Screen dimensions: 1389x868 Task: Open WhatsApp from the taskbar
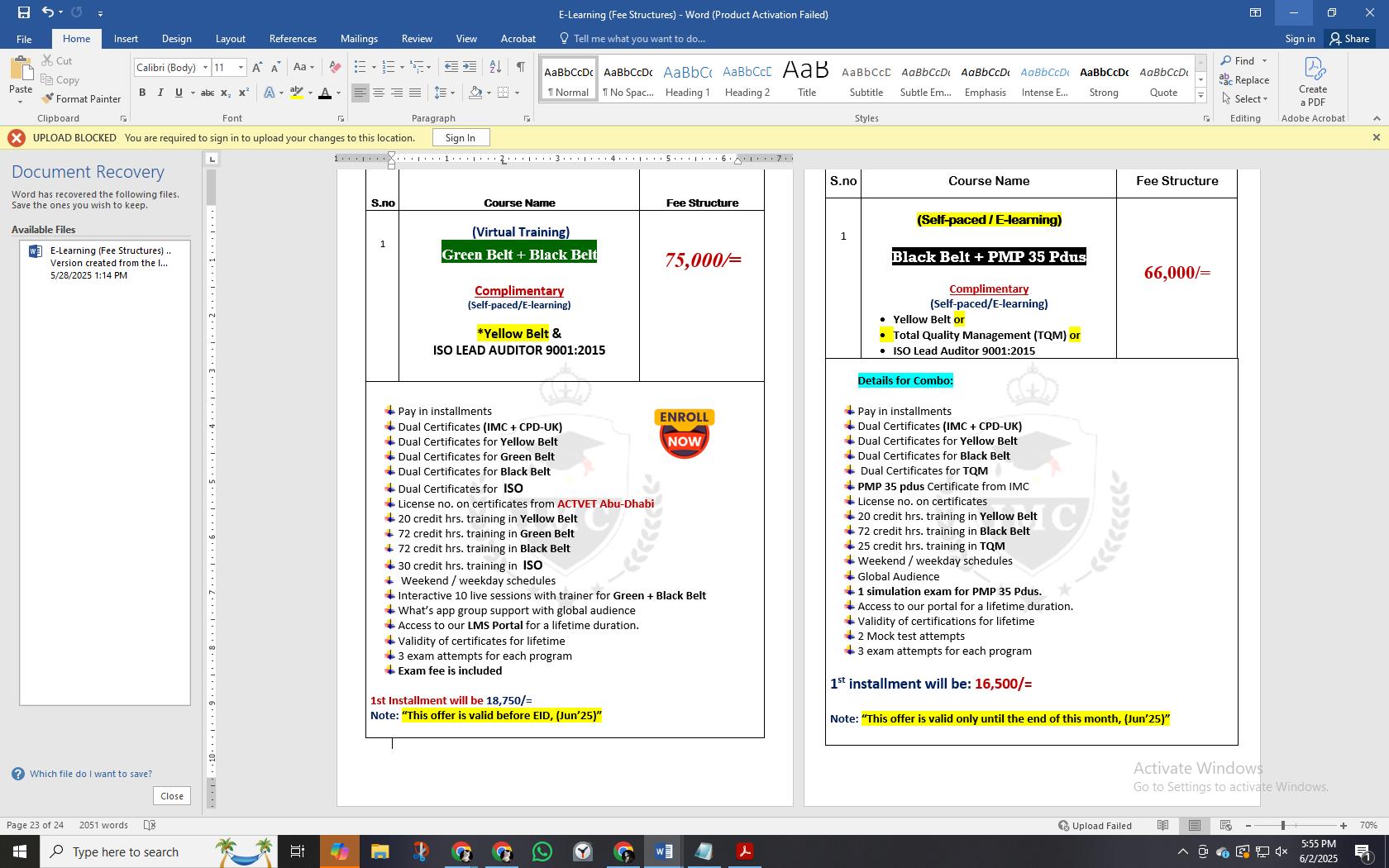pyautogui.click(x=542, y=851)
